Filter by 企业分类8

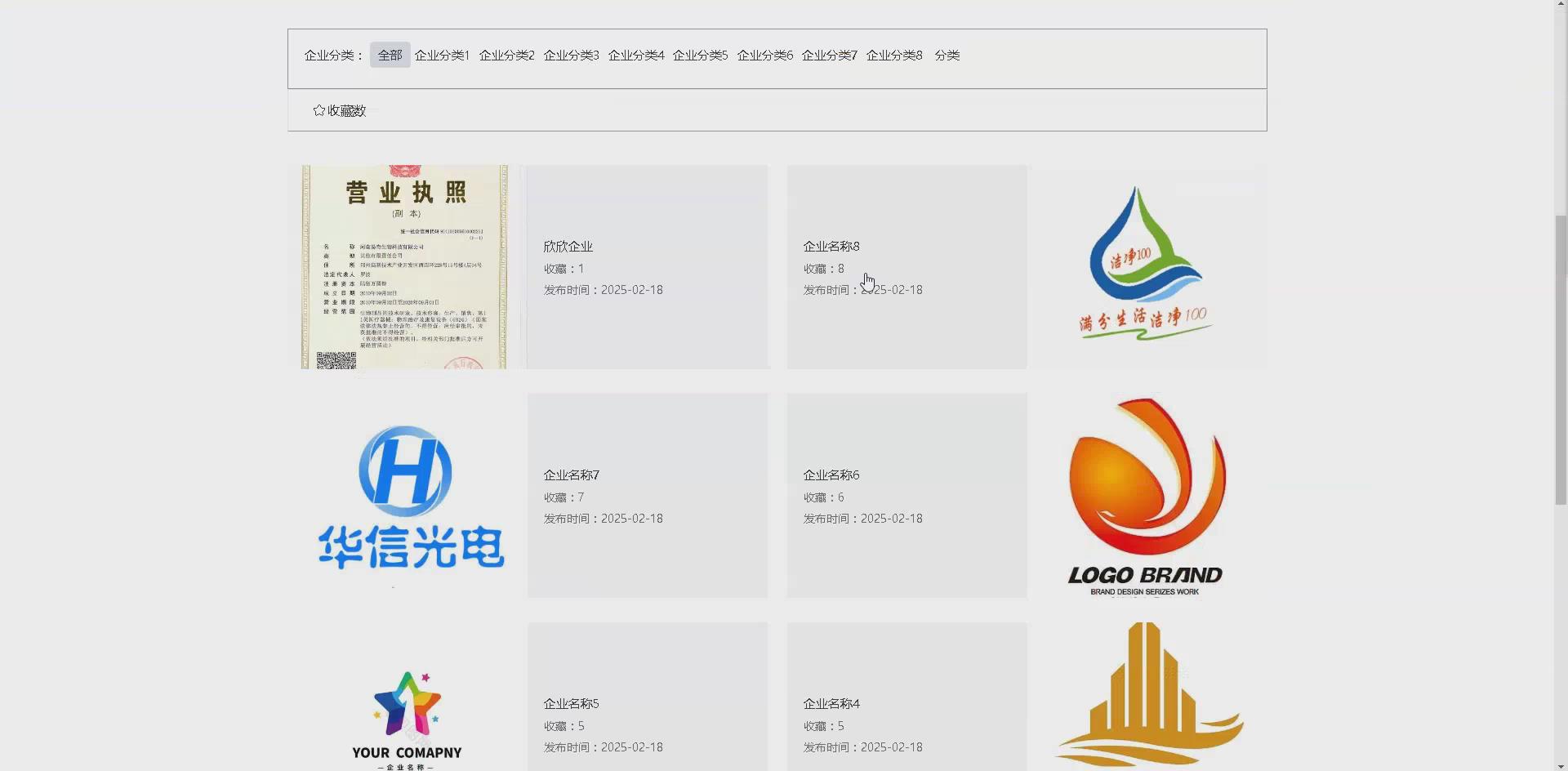pos(894,55)
